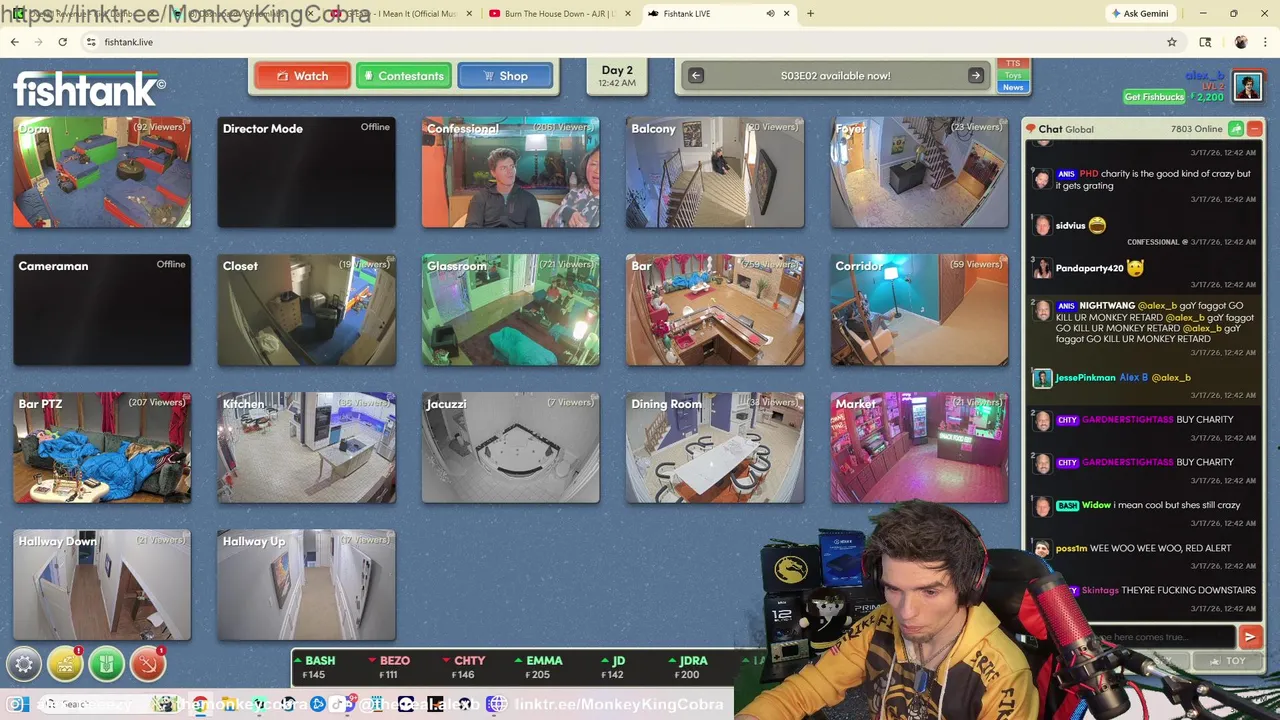
Task: Click JD stock ticker entry
Action: coord(614,667)
